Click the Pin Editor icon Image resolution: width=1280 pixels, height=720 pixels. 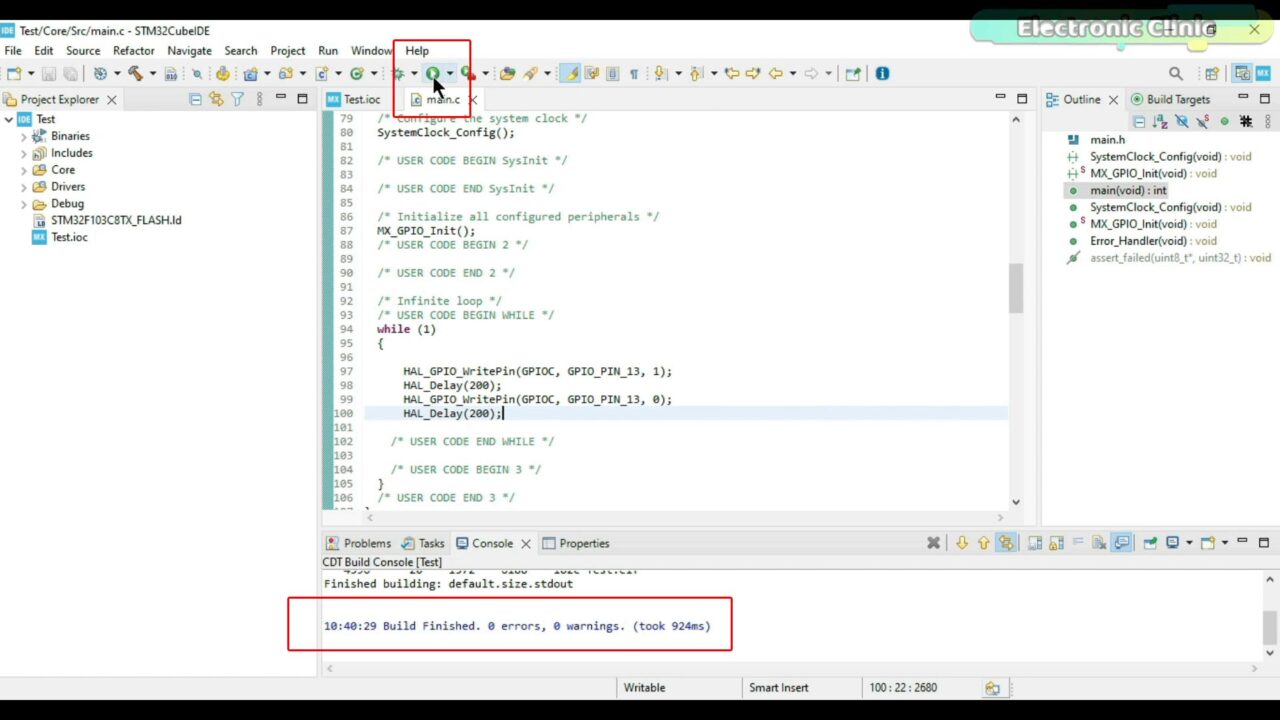[x=852, y=73]
